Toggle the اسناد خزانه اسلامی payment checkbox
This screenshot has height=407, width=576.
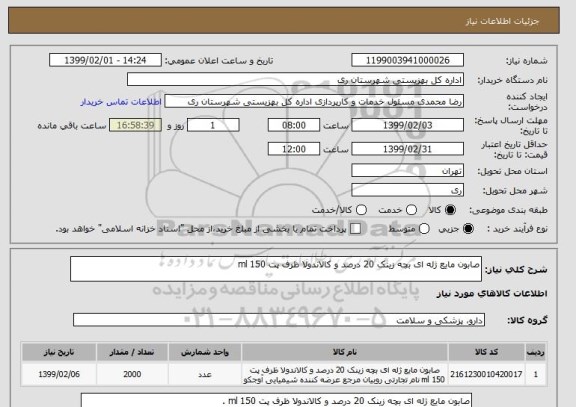click(x=355, y=229)
